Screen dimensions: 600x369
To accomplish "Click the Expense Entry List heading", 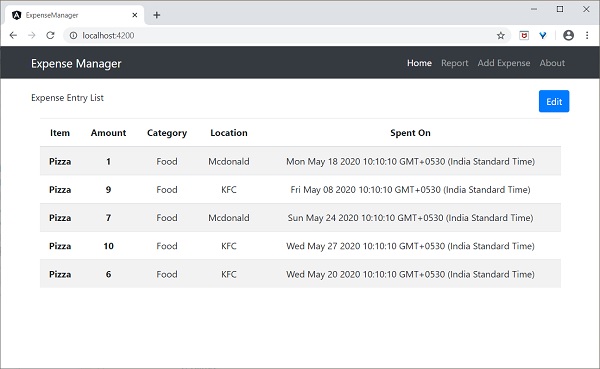I will [67, 98].
